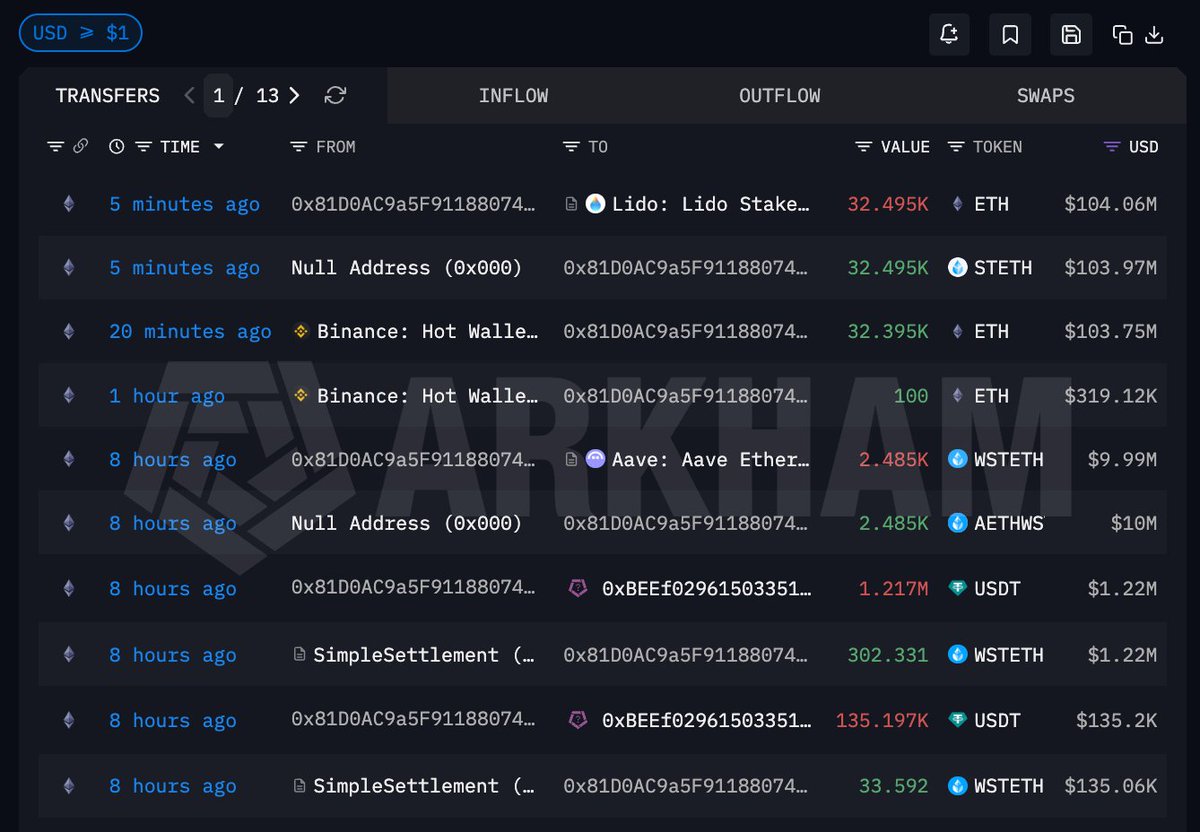Switch to the SWAPS tab
1200x832 pixels.
click(x=1045, y=96)
